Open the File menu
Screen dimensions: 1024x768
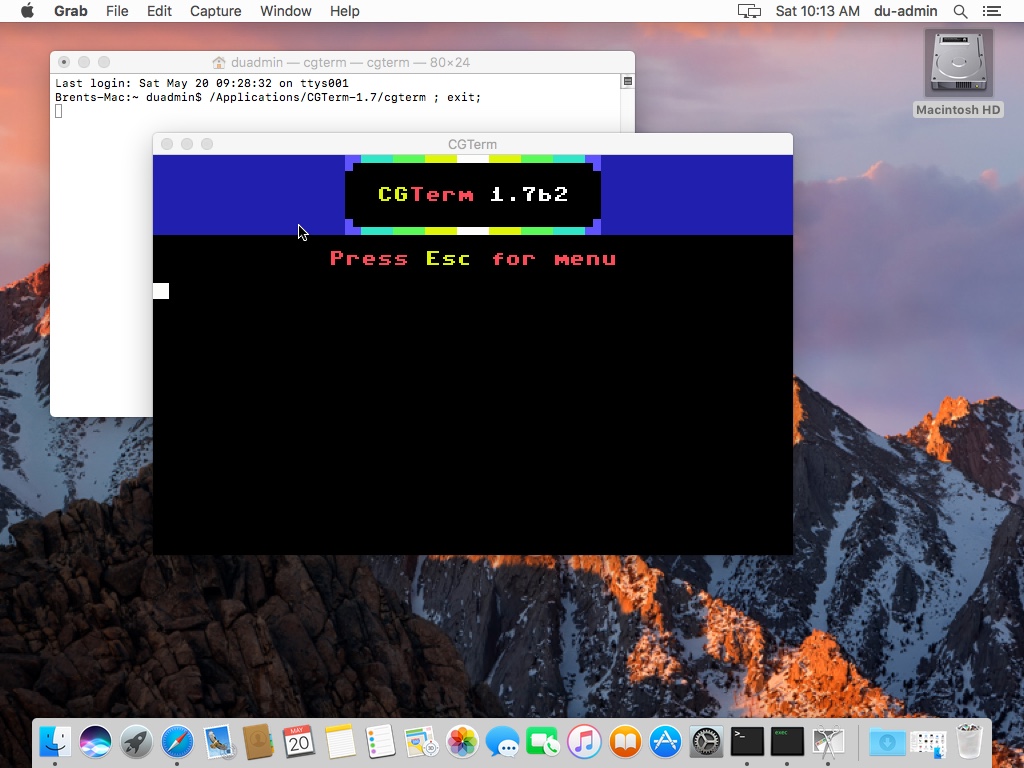click(x=117, y=11)
